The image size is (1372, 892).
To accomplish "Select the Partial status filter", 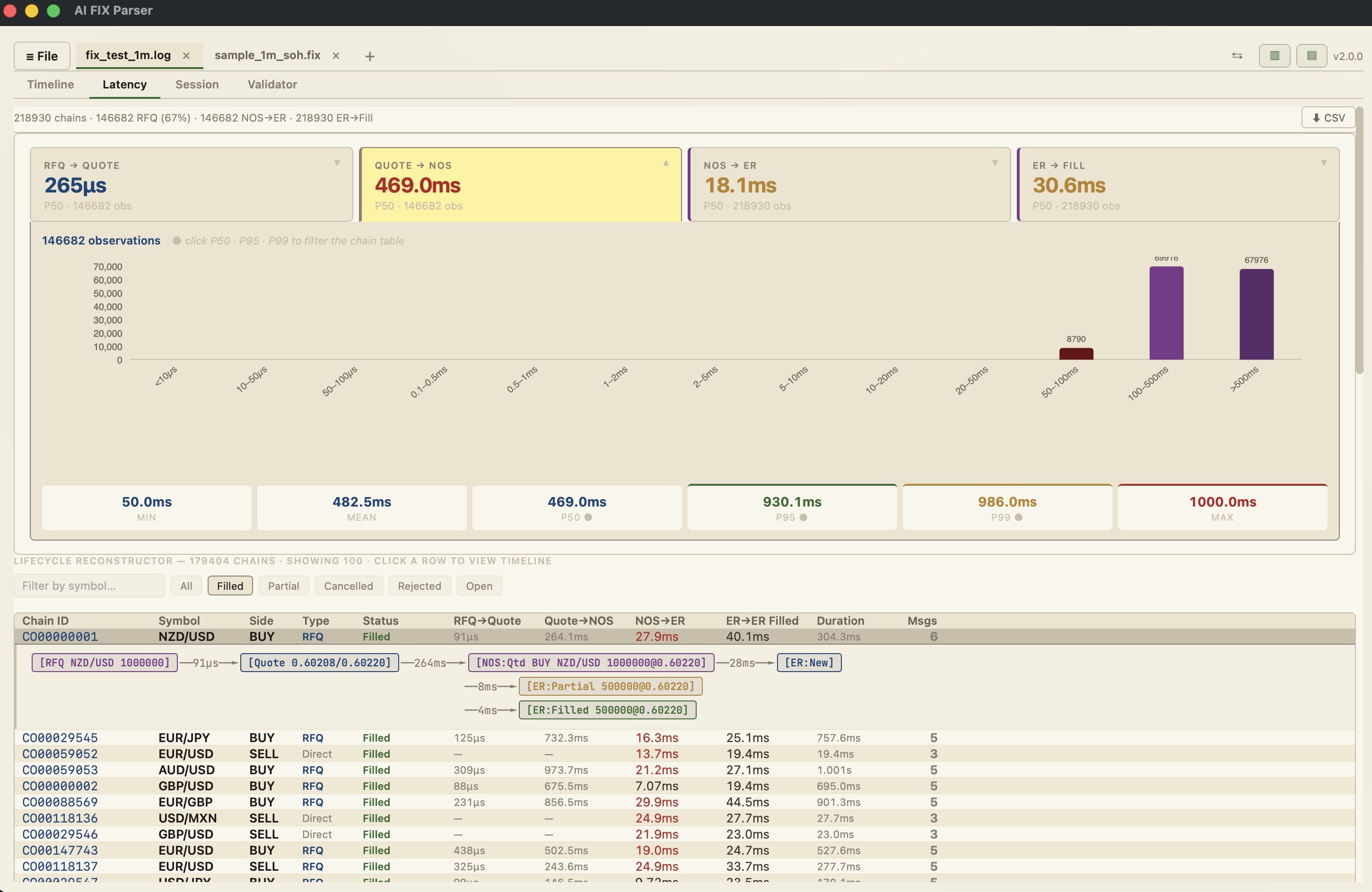I will pyautogui.click(x=284, y=586).
